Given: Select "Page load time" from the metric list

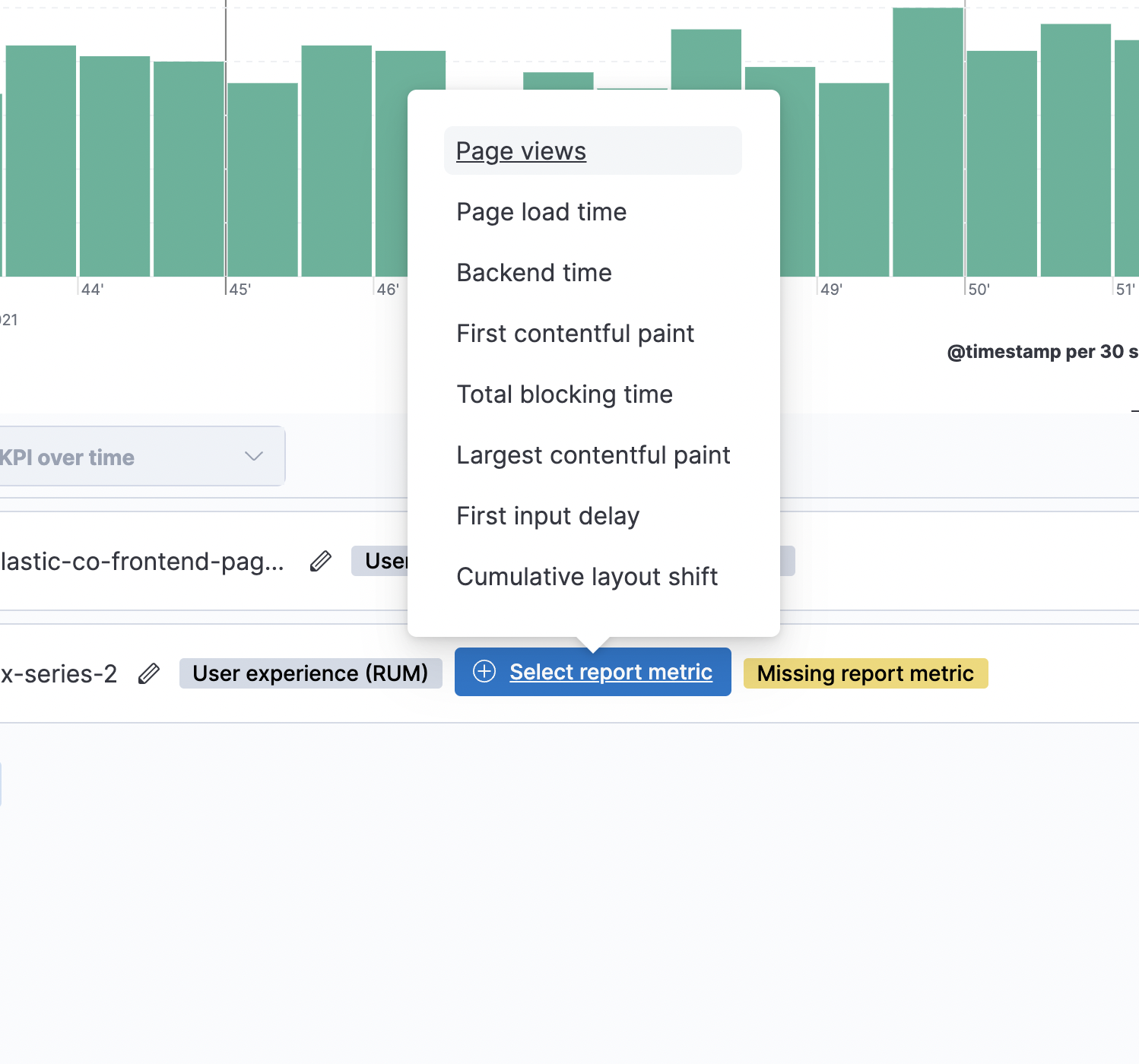Looking at the screenshot, I should [x=541, y=212].
